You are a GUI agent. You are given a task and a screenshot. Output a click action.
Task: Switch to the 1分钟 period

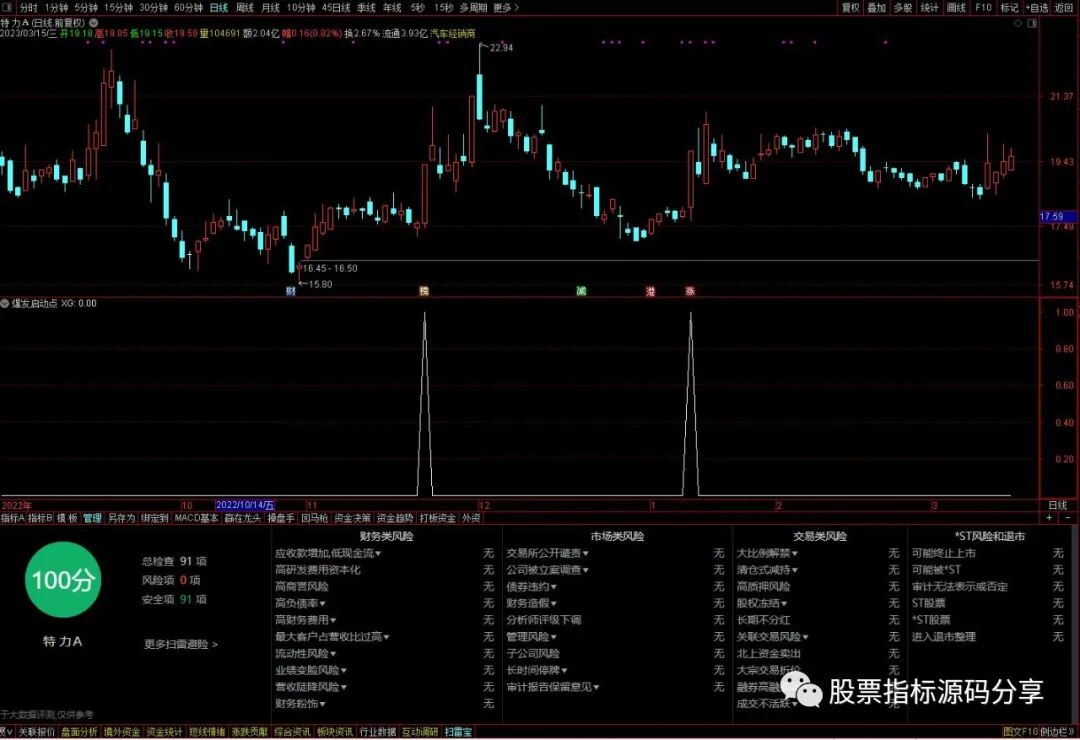[x=56, y=8]
